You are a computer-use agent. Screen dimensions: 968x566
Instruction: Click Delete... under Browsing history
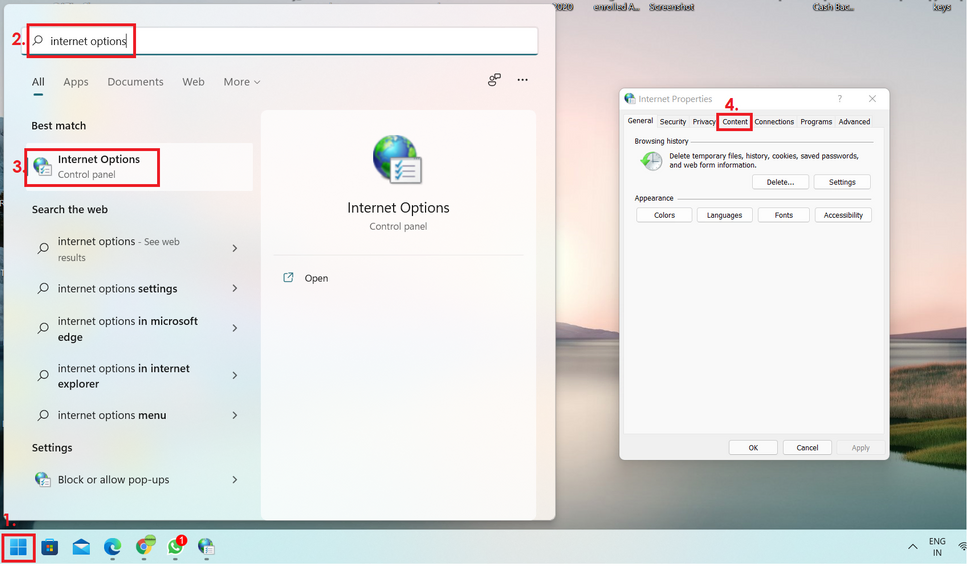click(780, 182)
